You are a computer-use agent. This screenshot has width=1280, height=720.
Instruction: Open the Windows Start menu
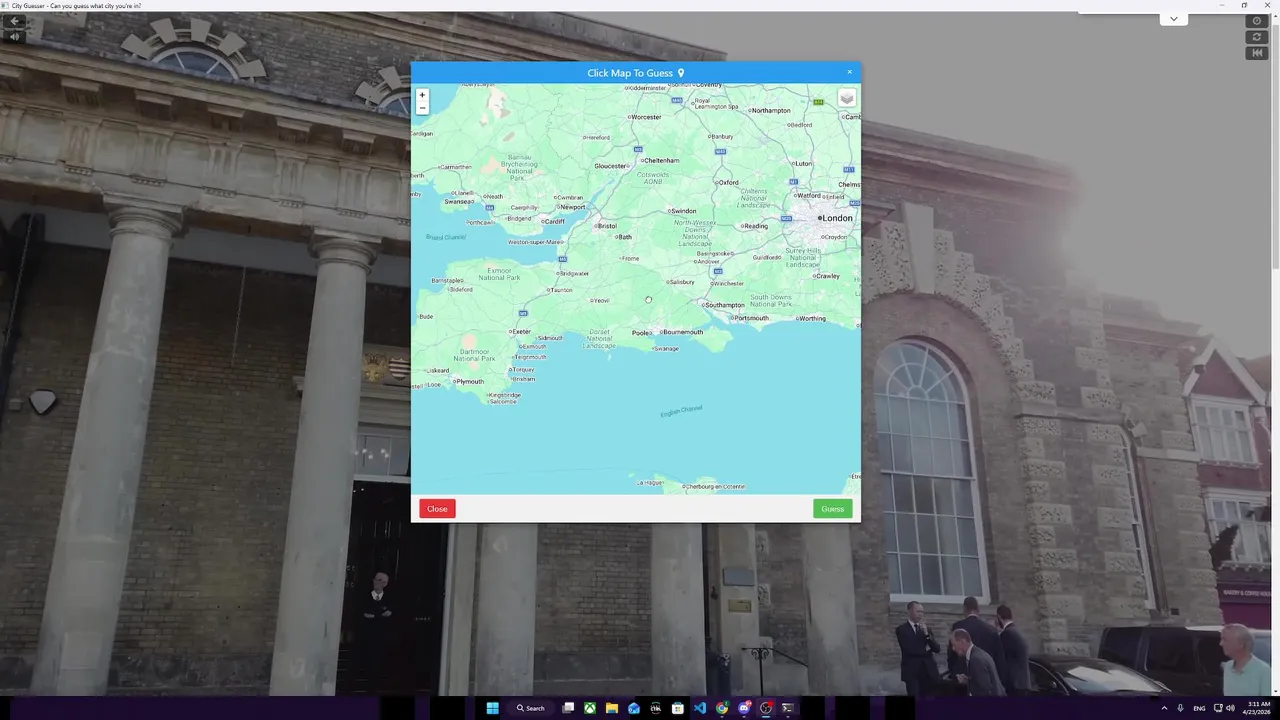[x=492, y=708]
